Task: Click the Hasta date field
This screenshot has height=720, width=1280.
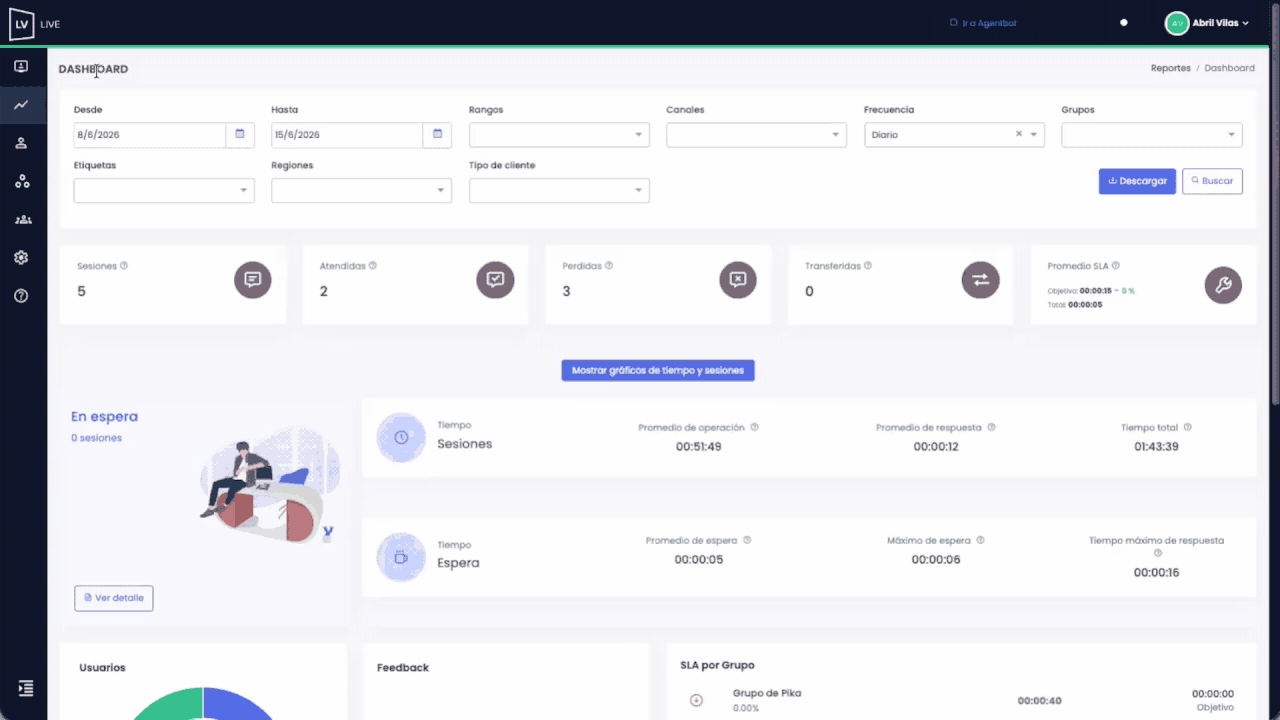Action: tap(347, 134)
